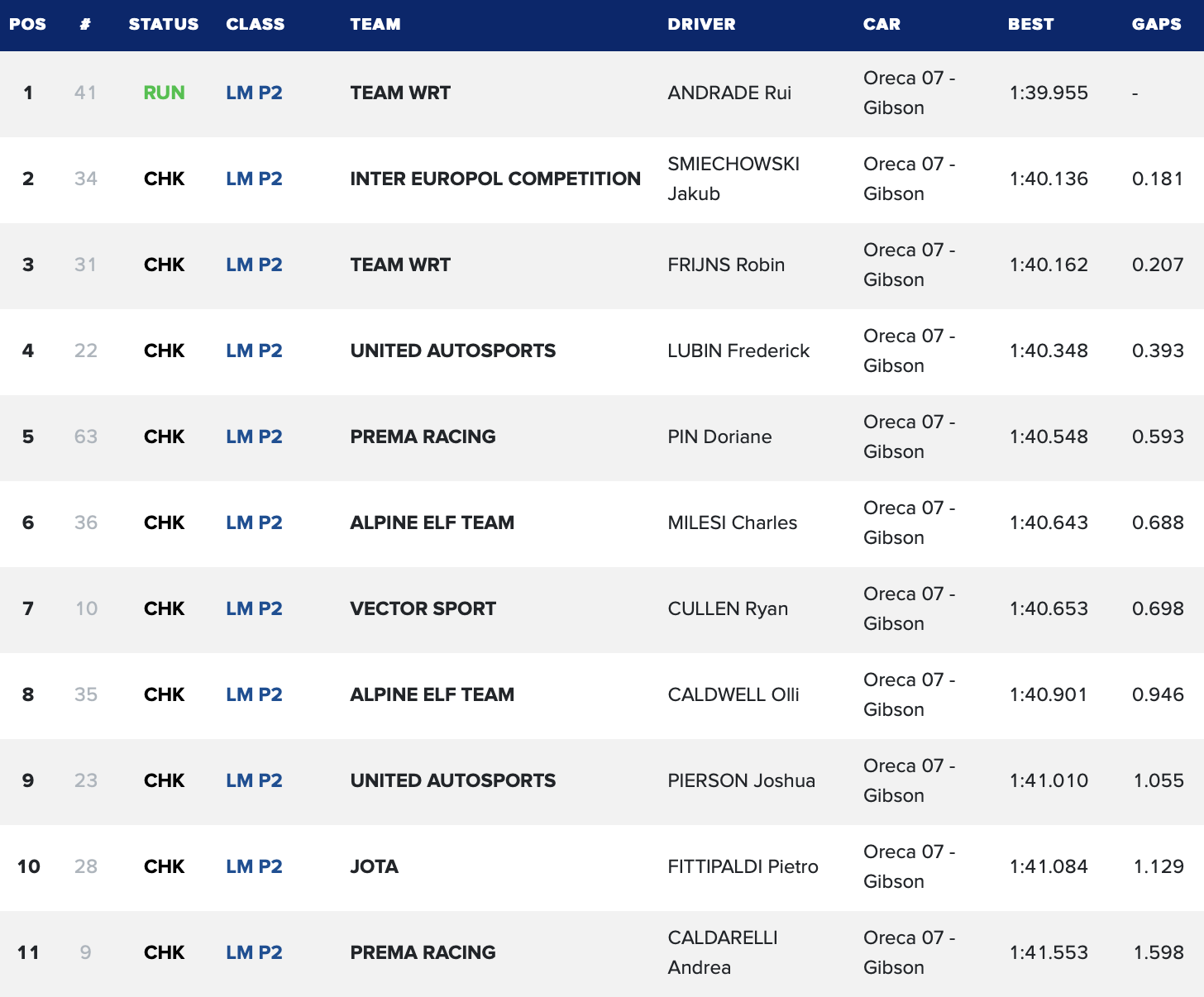The height and width of the screenshot is (997, 1204).
Task: Select best time 1:40.348
Action: pos(1049,351)
